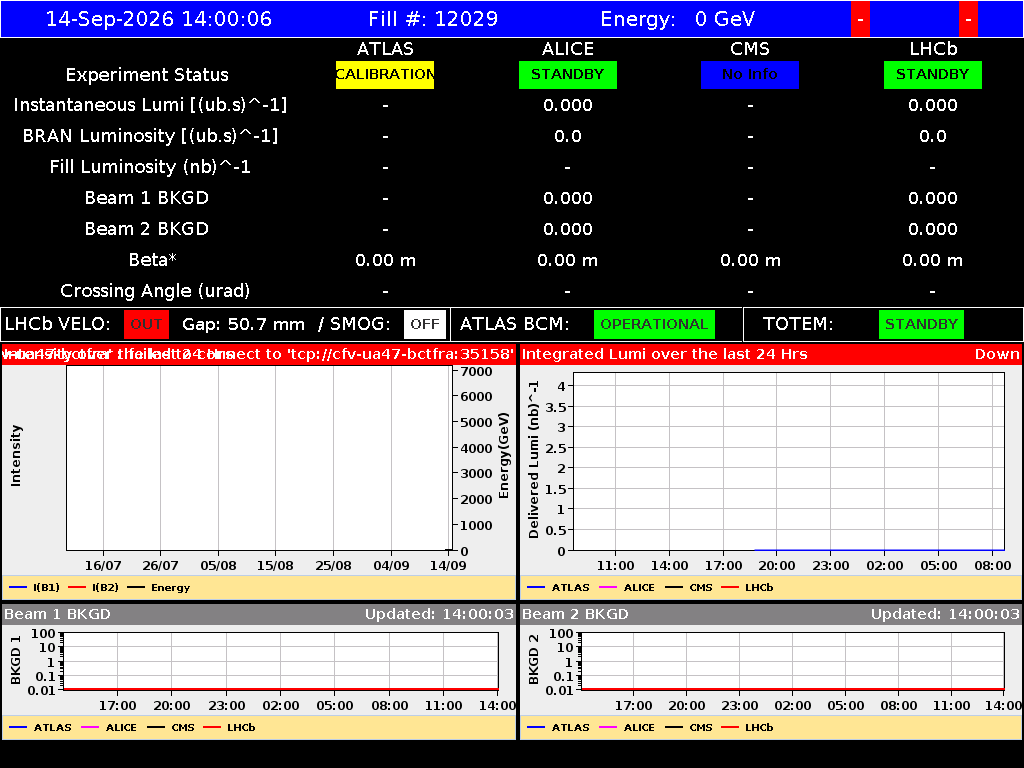Click LHCb Instantaneous Lumi value 0.000

tap(933, 105)
